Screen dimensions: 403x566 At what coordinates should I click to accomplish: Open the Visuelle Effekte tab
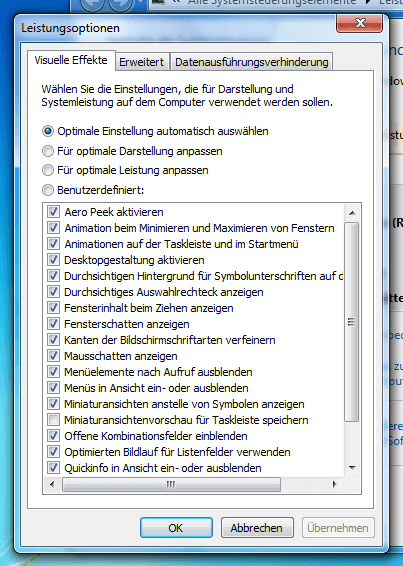pyautogui.click(x=71, y=60)
